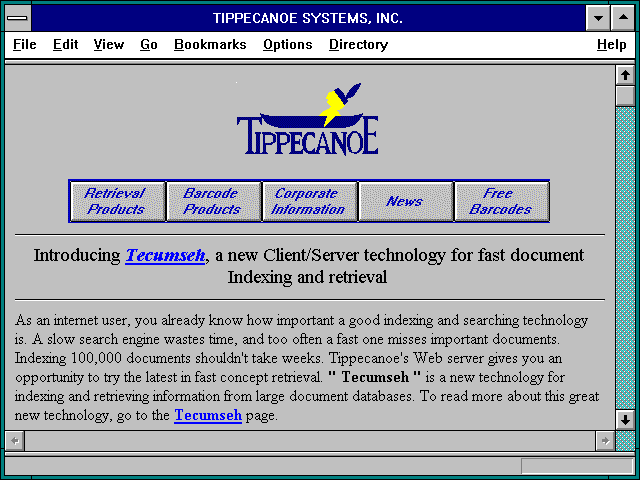Click the status bar progress box

coord(577,466)
